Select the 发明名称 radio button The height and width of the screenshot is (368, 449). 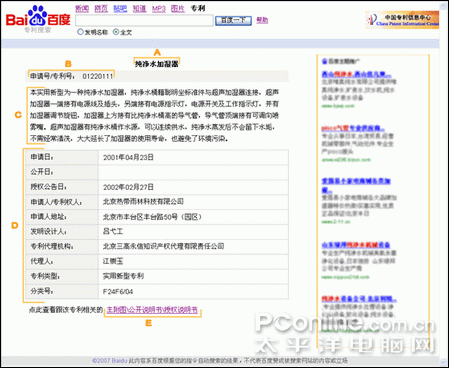(80, 32)
